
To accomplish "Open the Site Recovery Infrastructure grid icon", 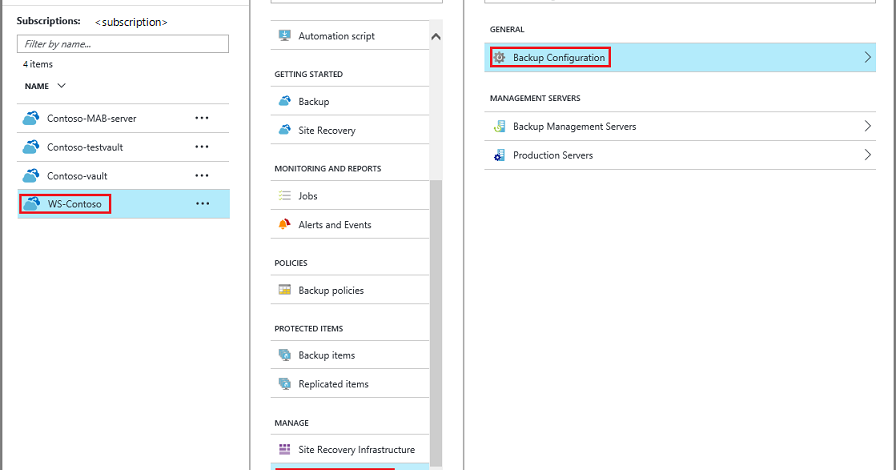I will pos(285,449).
